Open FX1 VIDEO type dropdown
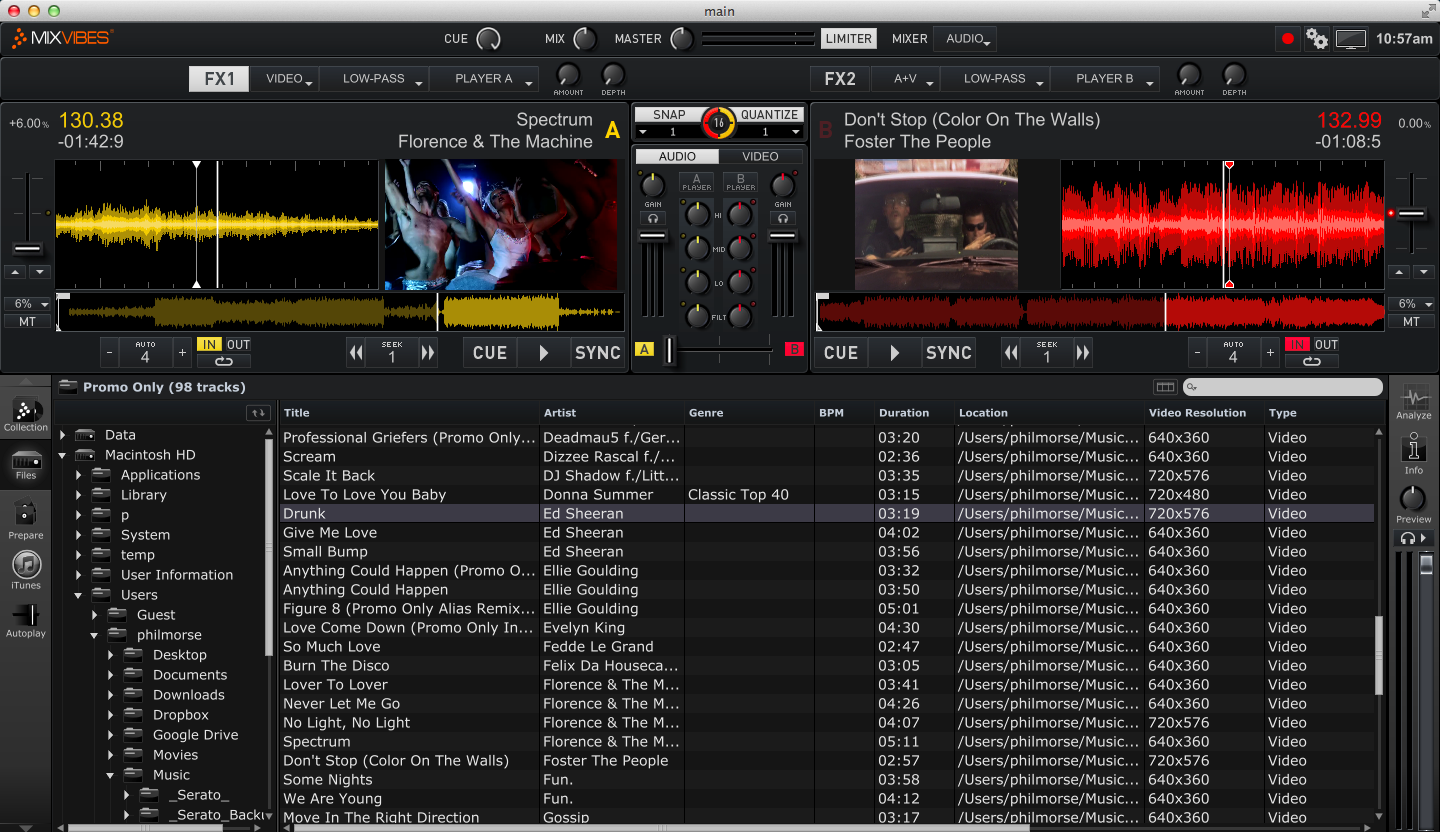The image size is (1440, 832). tap(284, 79)
